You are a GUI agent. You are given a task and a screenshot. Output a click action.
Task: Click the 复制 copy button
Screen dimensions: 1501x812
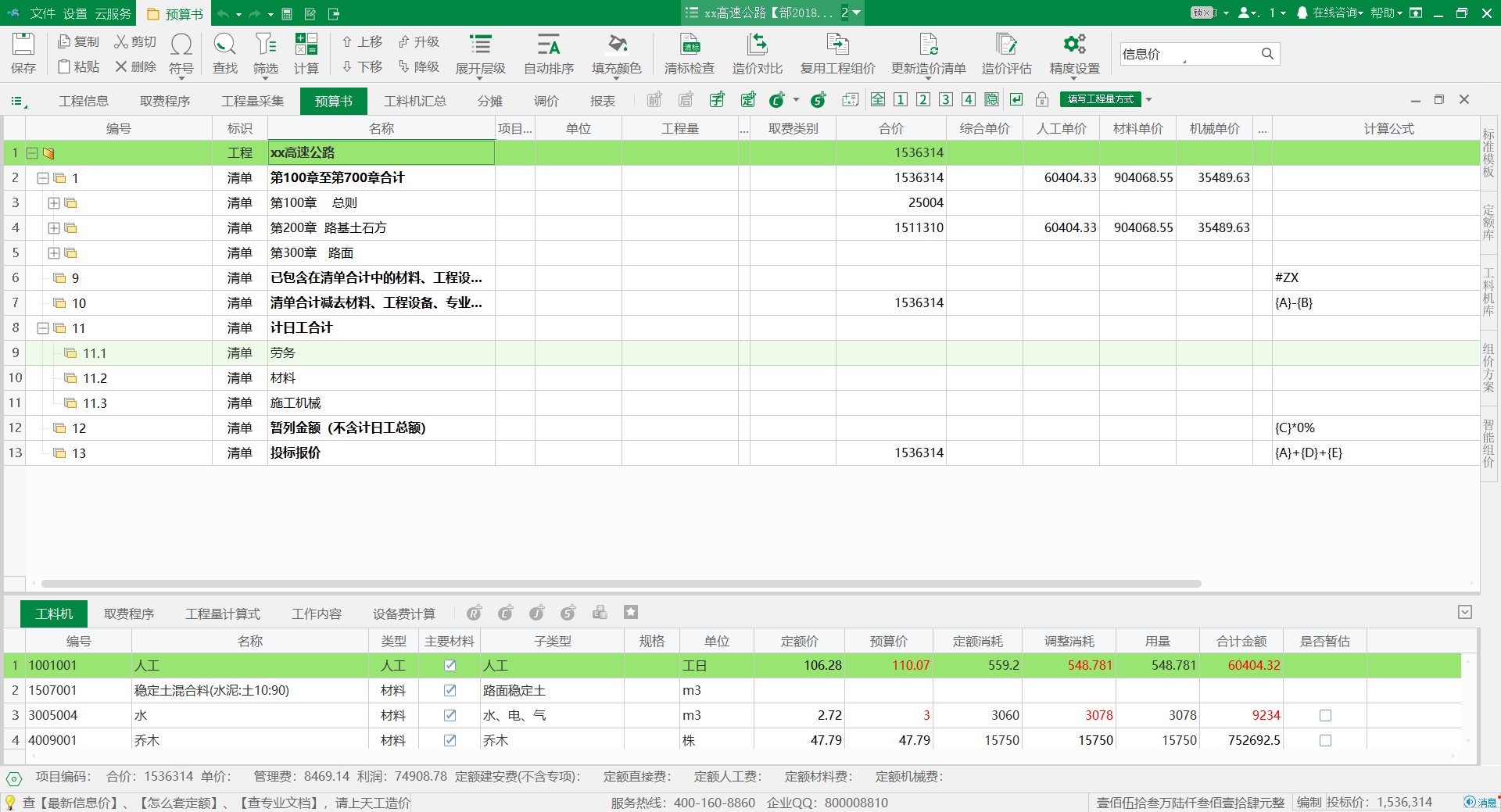click(x=79, y=41)
